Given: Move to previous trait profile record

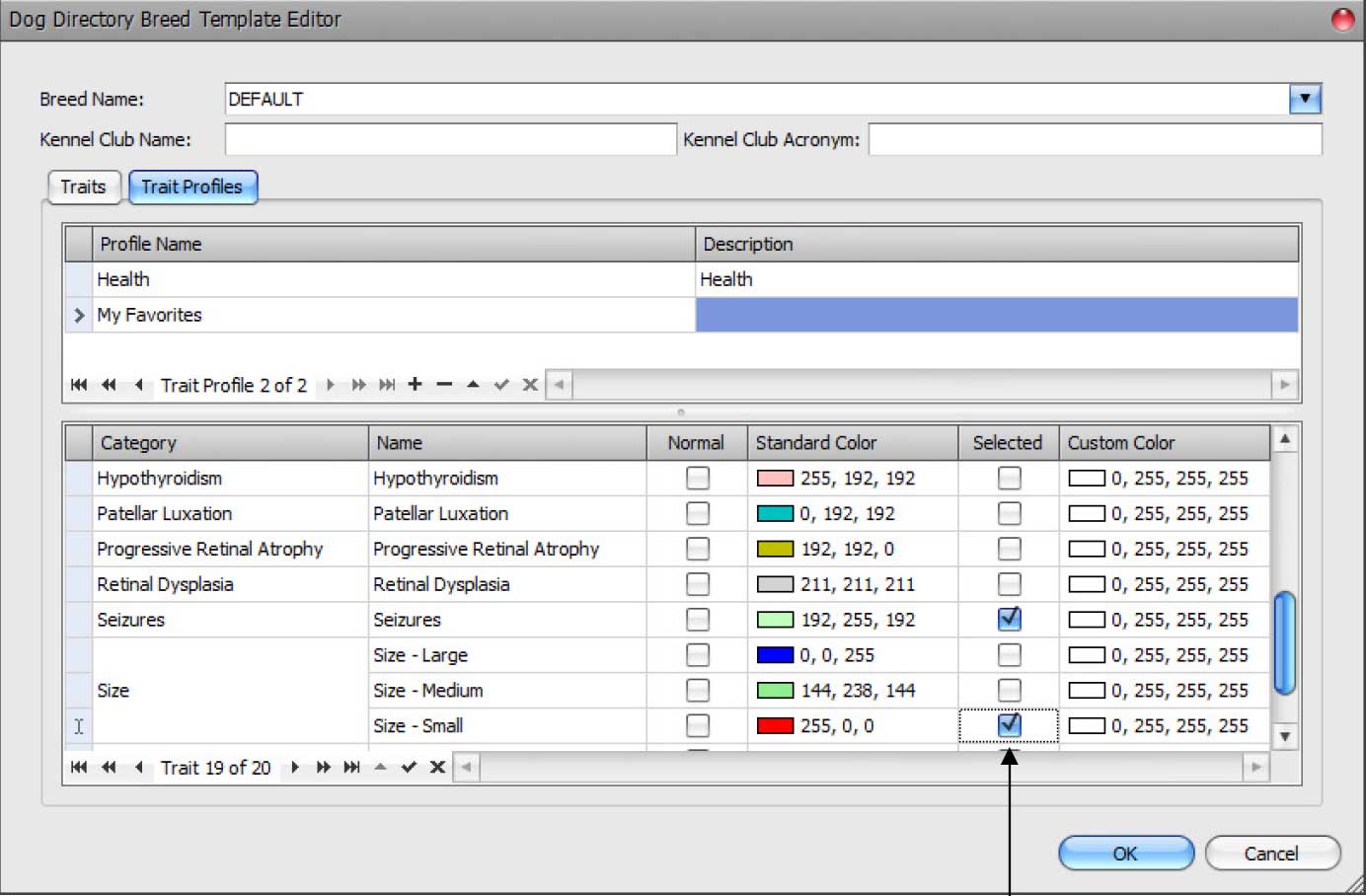Looking at the screenshot, I should coord(138,385).
